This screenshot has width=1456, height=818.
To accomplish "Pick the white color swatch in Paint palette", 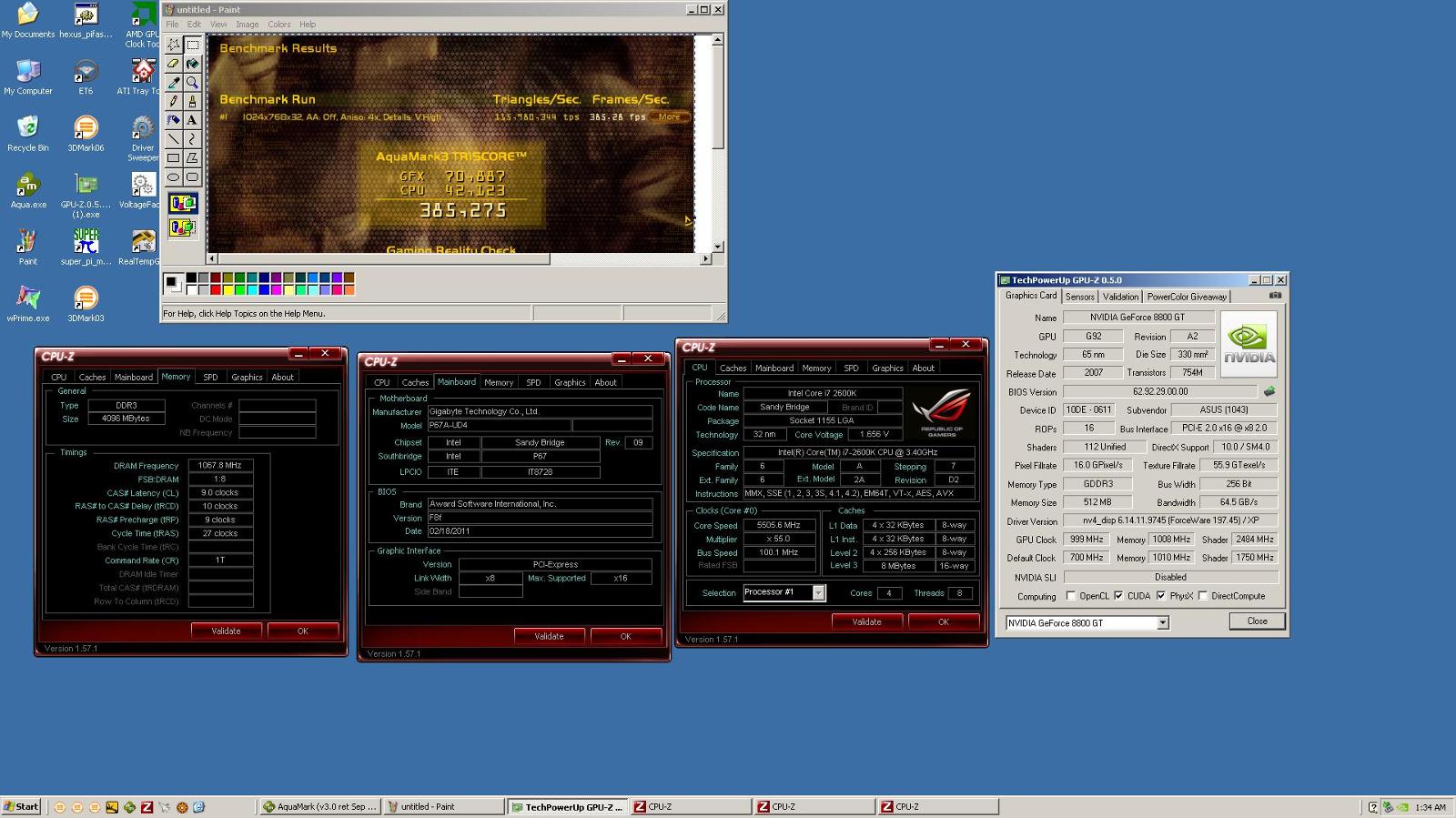I will 191,290.
